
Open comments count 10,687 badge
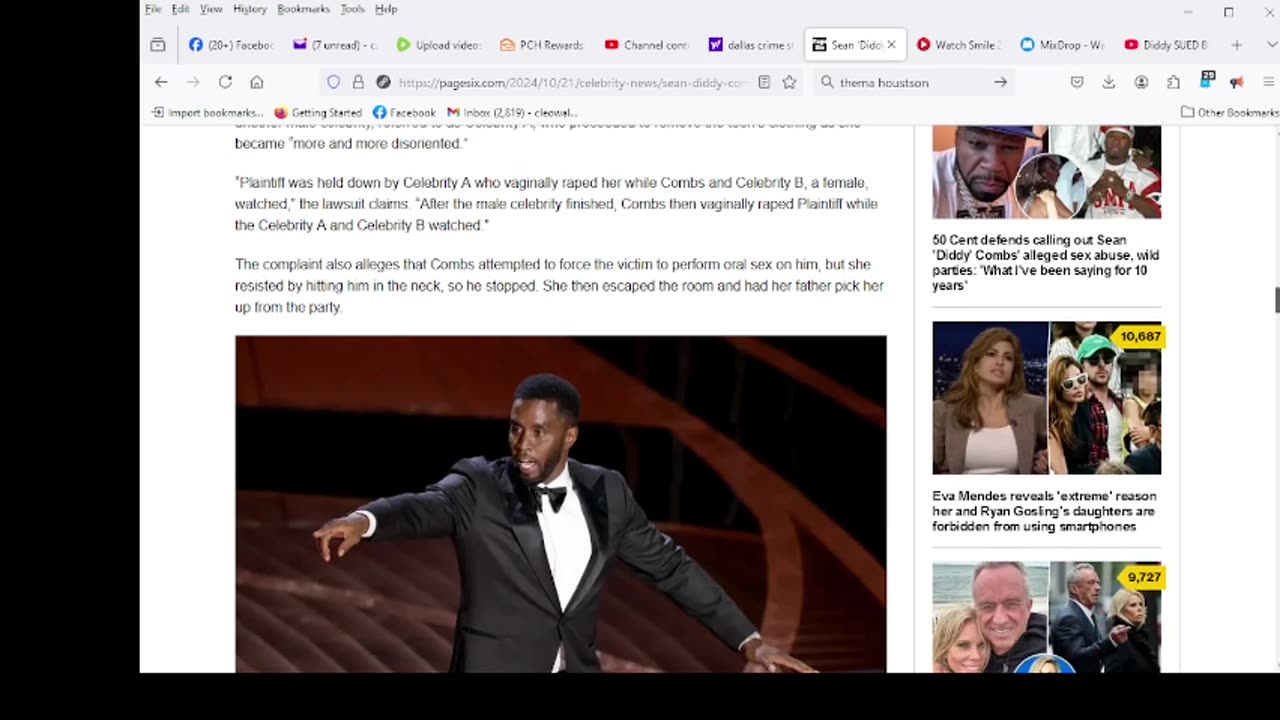pyautogui.click(x=1140, y=337)
